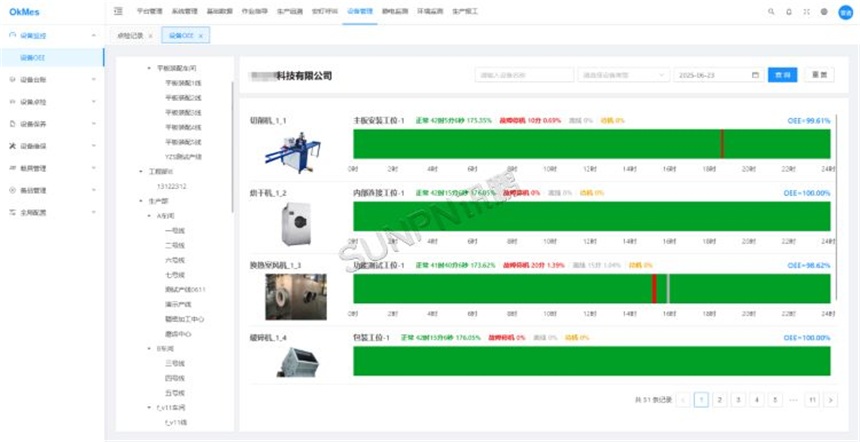Toggle the fullscreen icon in the header
The width and height of the screenshot is (860, 442).
coord(806,12)
